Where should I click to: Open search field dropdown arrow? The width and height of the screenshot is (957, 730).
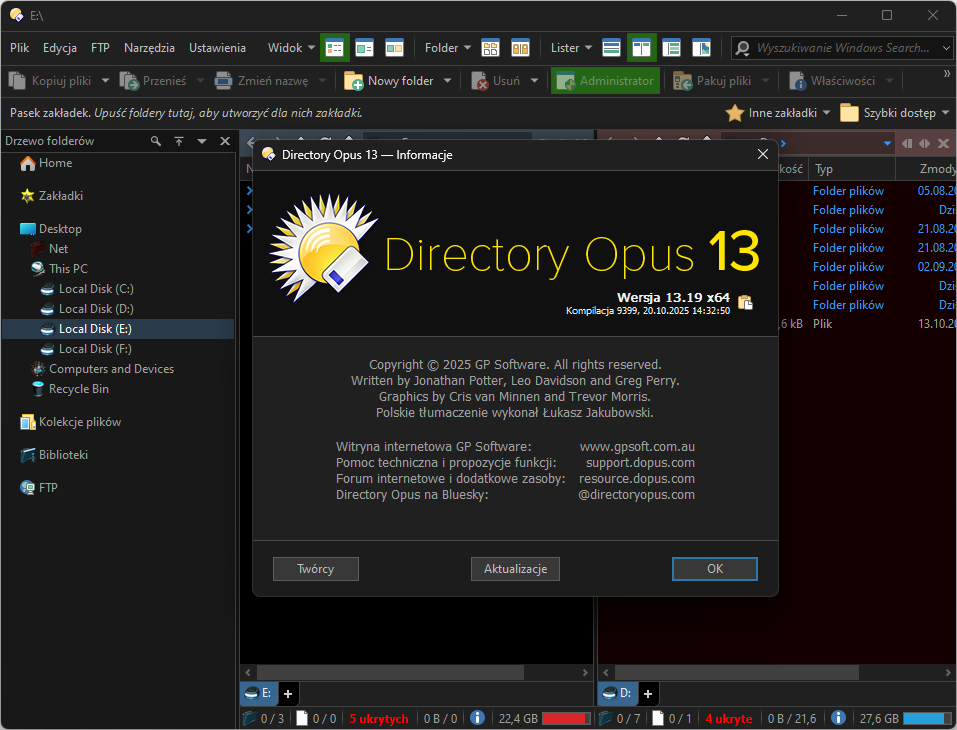[946, 48]
